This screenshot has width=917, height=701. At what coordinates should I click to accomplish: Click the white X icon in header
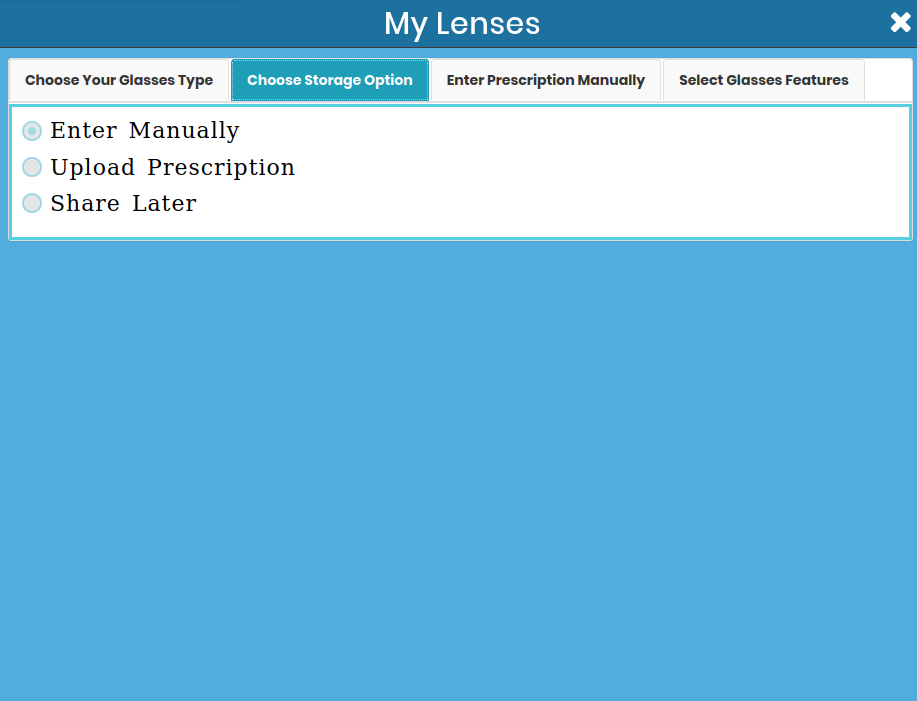[900, 23]
